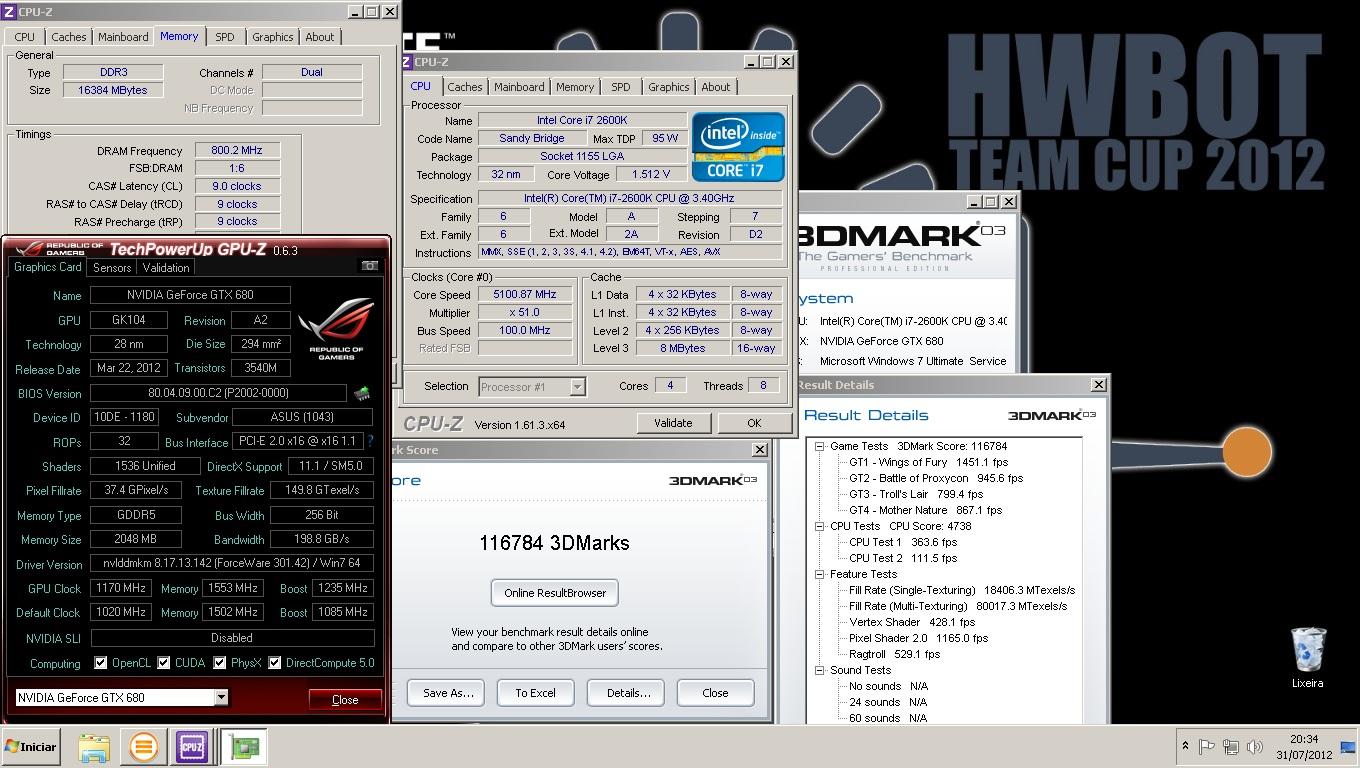1360x768 pixels.
Task: Open the Recycle Bin (Lixeira) desktop icon
Action: click(1307, 657)
